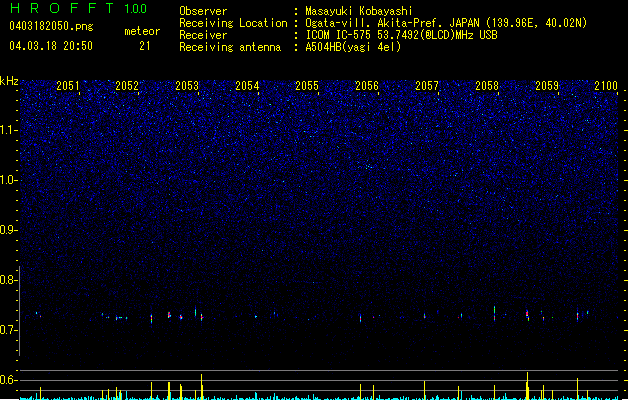The width and height of the screenshot is (629, 400).
Task: Click the 2057 time axis label
Action: 427,86
